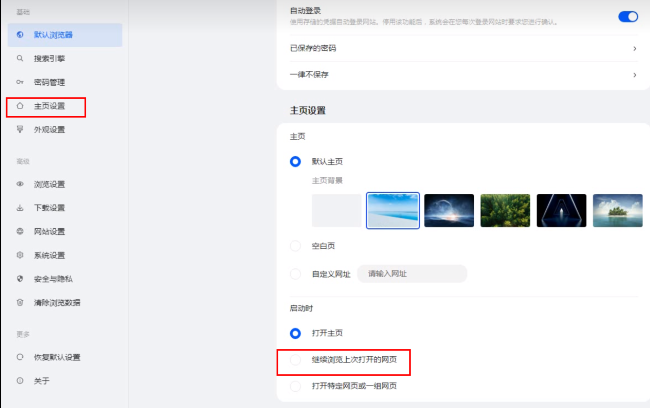Image resolution: width=650 pixels, height=408 pixels.
Task: Choose the green forest homepage background
Action: click(505, 210)
